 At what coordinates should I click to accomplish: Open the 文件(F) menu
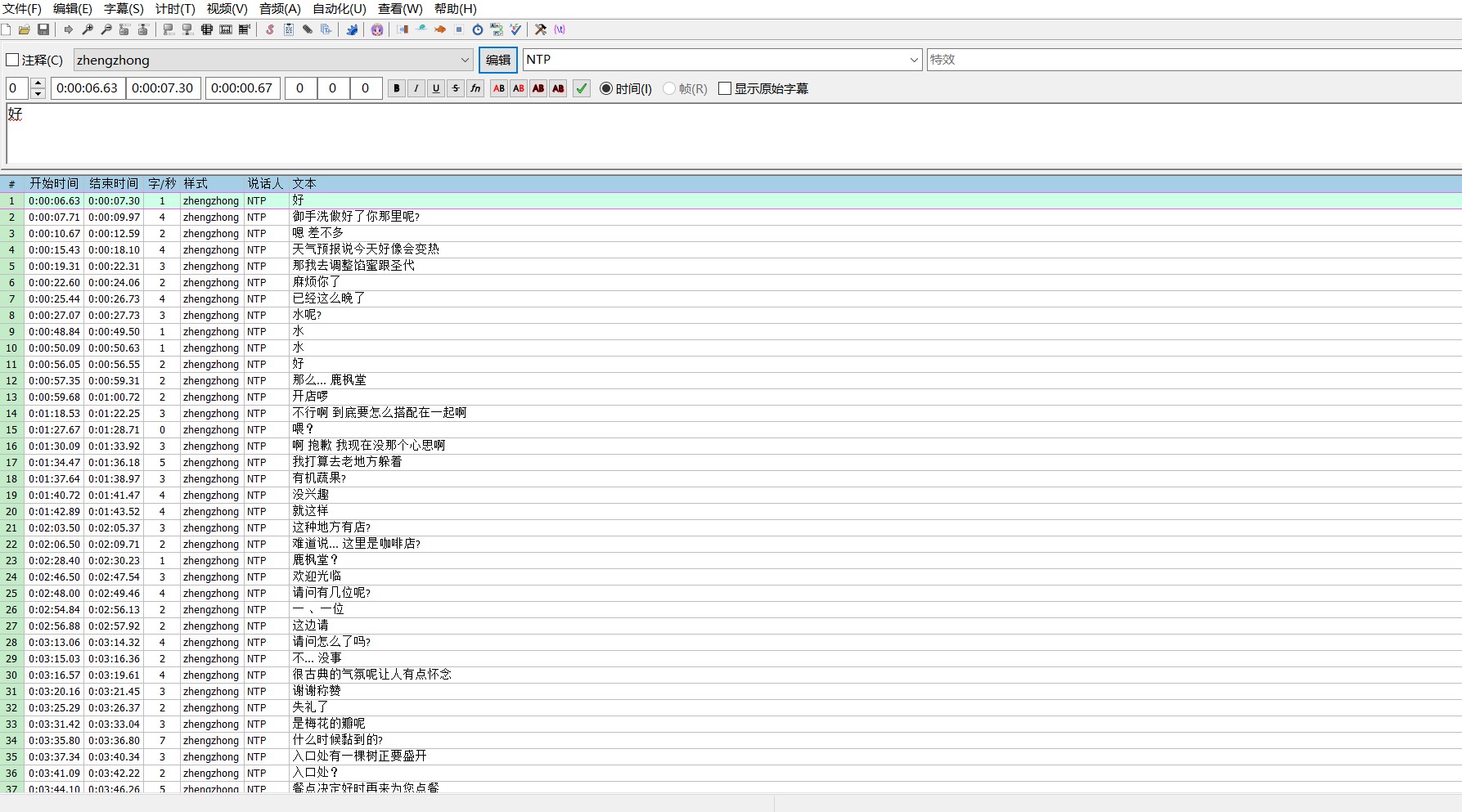click(x=22, y=9)
